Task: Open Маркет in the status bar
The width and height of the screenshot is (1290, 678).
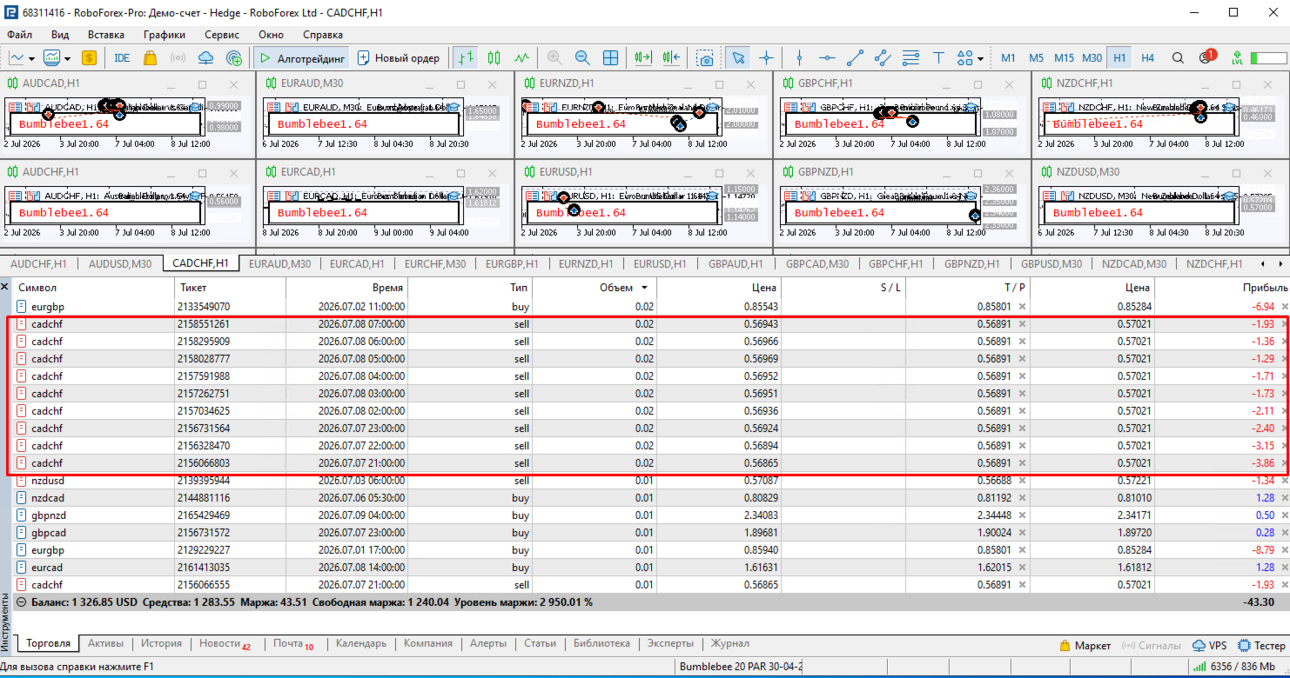Action: (1084, 646)
